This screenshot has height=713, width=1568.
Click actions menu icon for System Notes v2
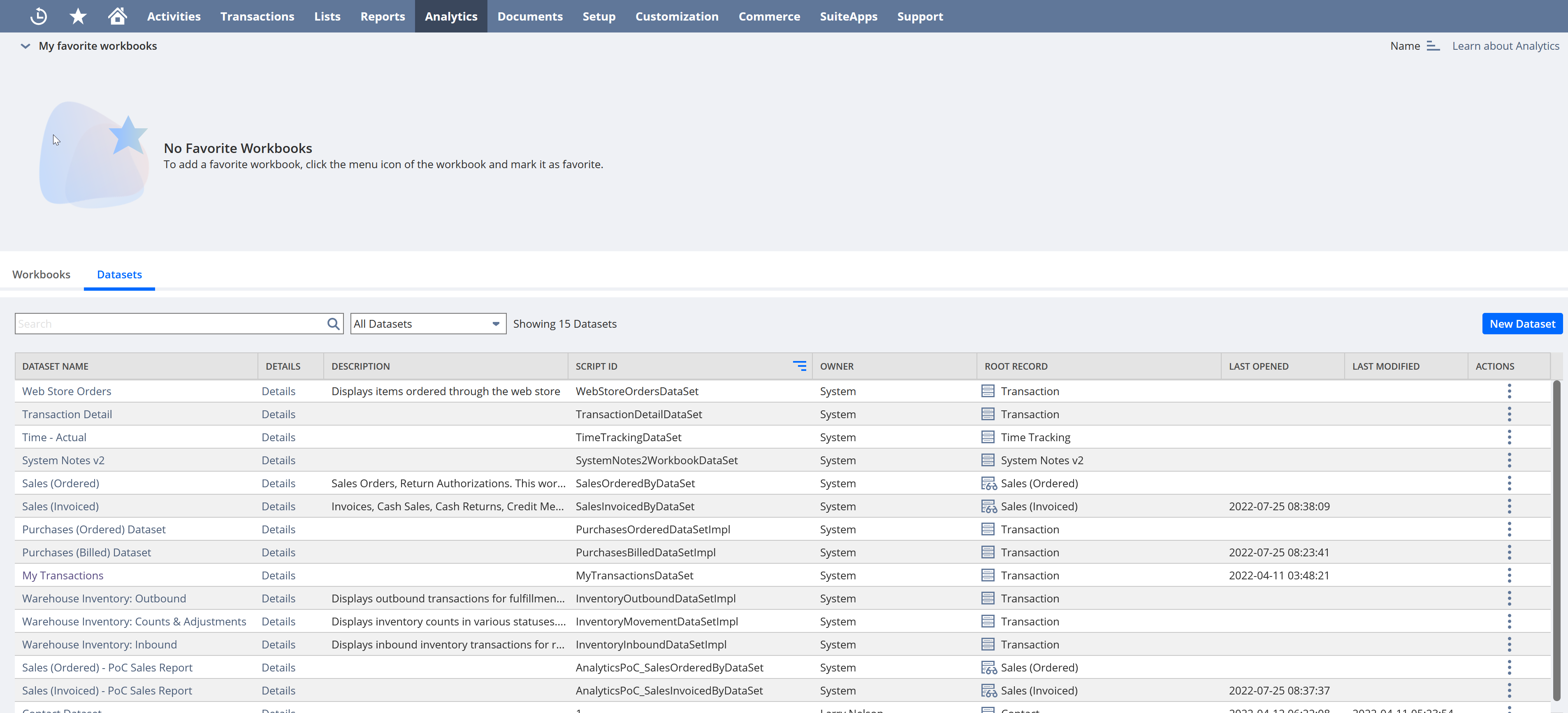1510,460
